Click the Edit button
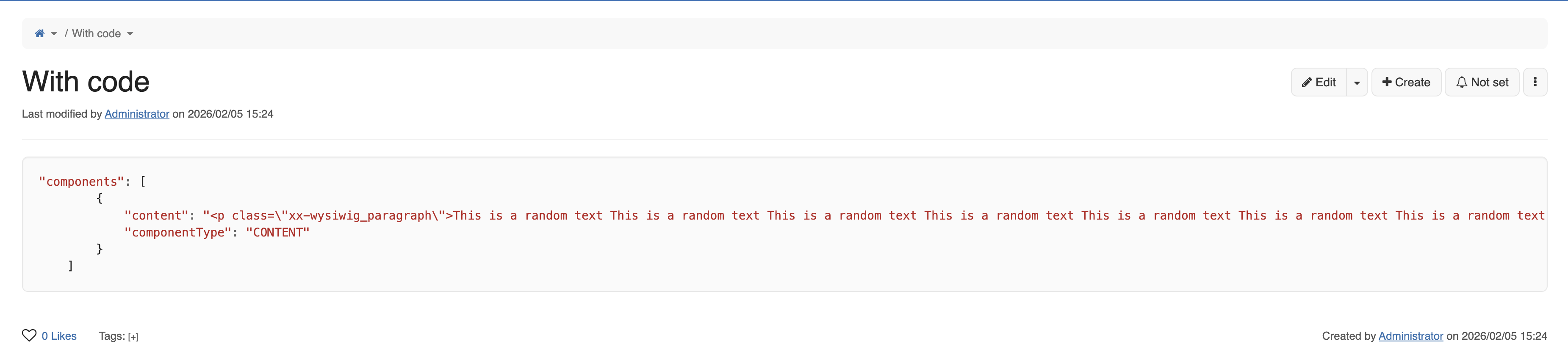Viewport: 1568px width, 363px height. [x=1319, y=82]
